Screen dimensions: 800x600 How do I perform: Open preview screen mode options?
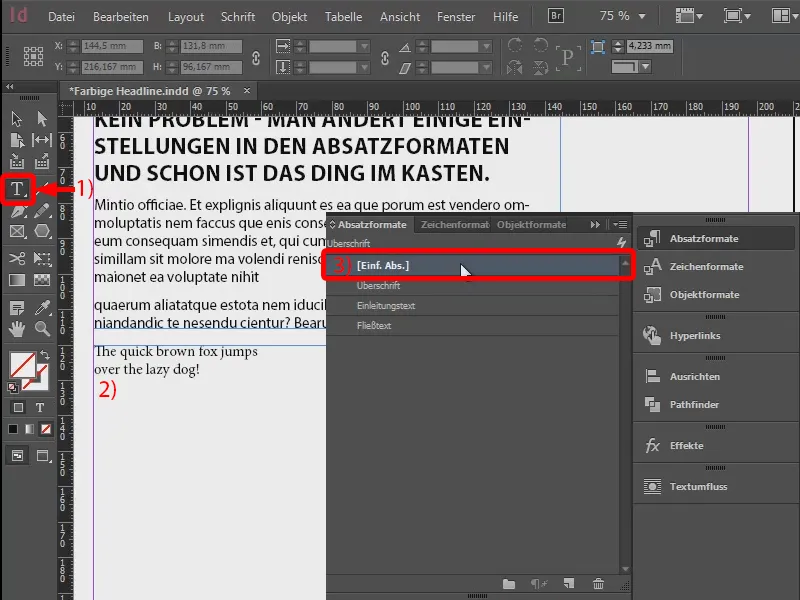coord(43,456)
